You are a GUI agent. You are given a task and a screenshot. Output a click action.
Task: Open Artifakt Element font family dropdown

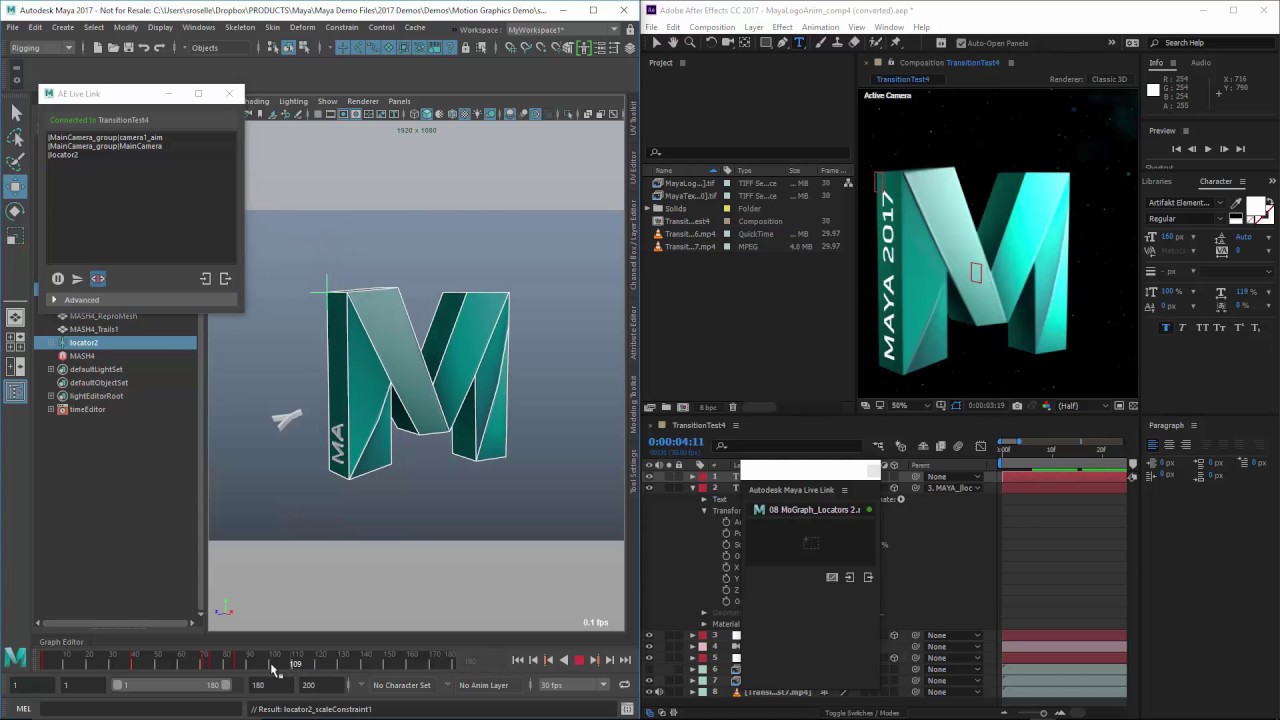[x=1185, y=203]
